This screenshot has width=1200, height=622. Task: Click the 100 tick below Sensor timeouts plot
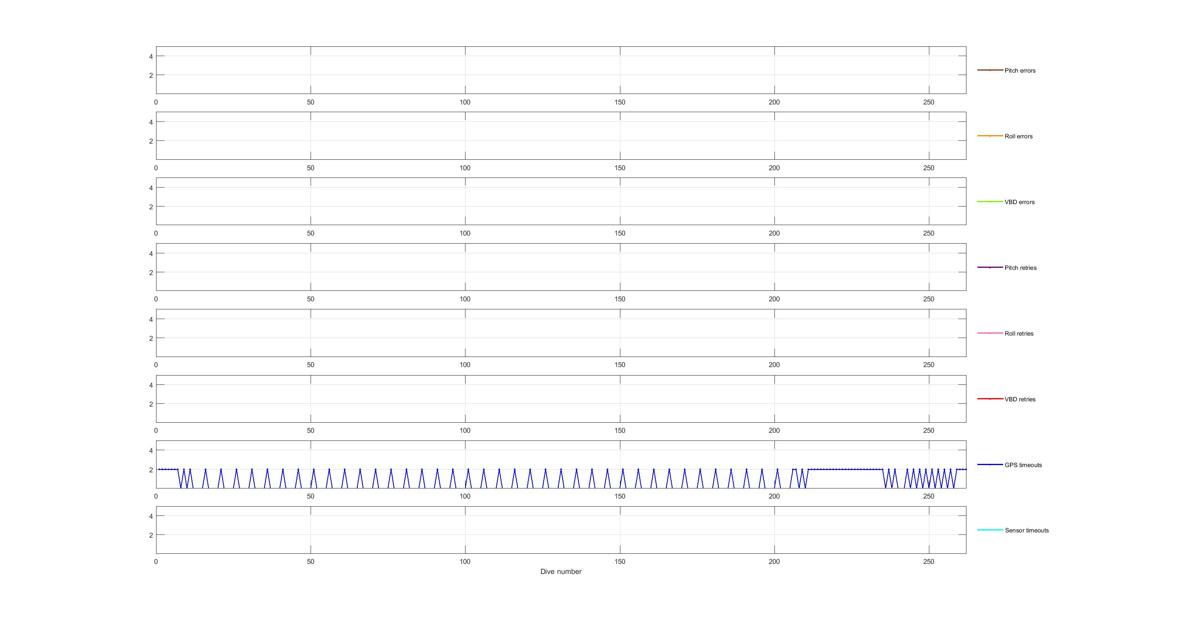tap(465, 562)
